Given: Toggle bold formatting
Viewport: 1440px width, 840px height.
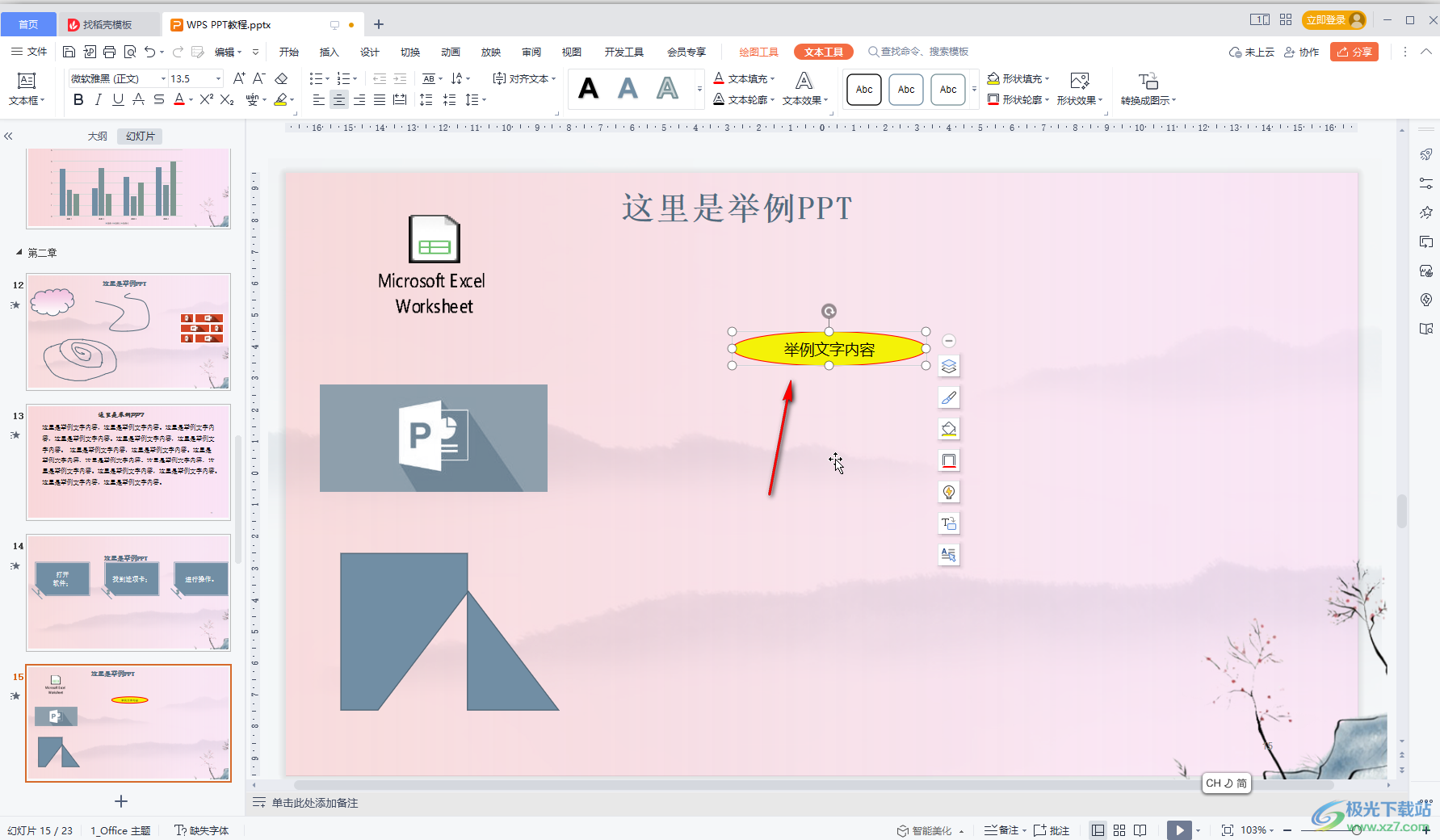Looking at the screenshot, I should pyautogui.click(x=78, y=99).
